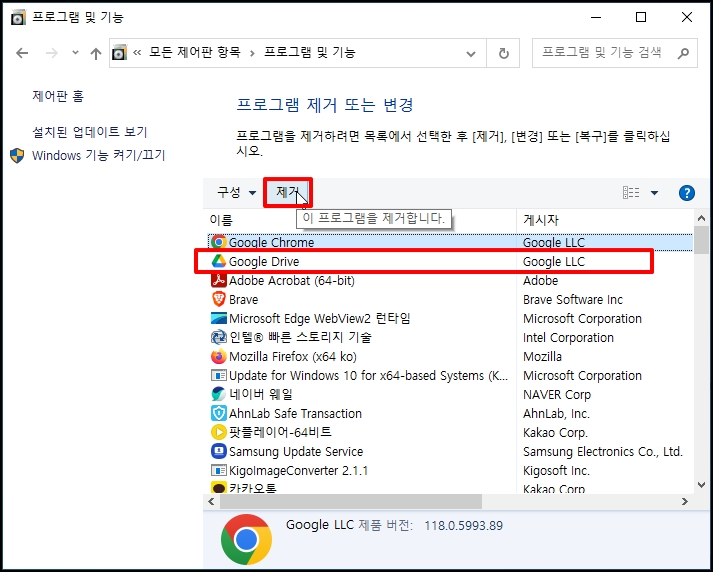This screenshot has width=713, height=572.
Task: Click version number 118.0.5993.89
Action: pyautogui.click(x=463, y=526)
